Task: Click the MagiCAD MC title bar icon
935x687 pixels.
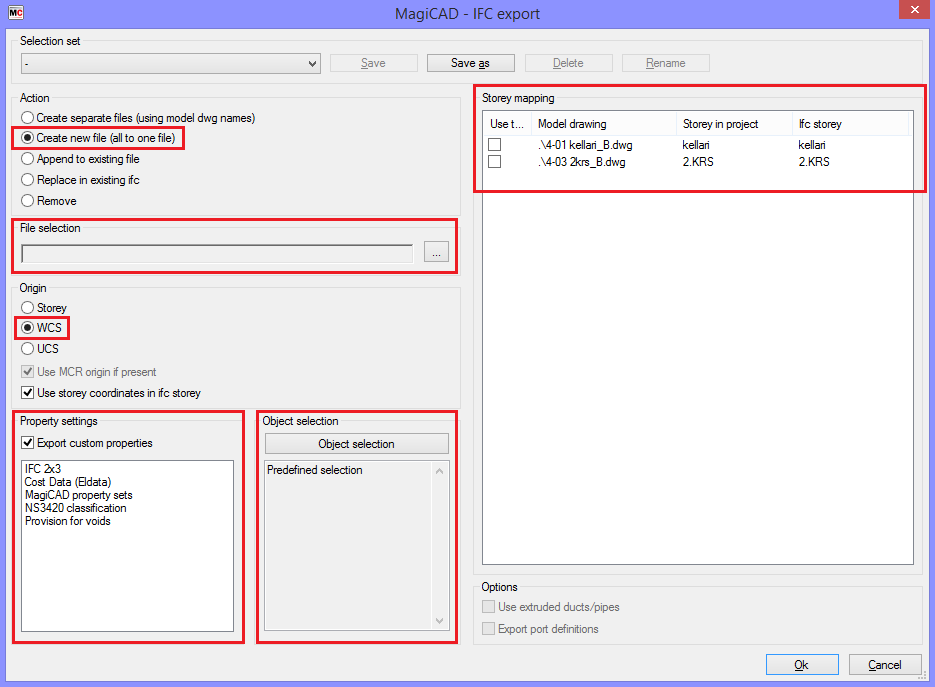Action: (x=16, y=13)
